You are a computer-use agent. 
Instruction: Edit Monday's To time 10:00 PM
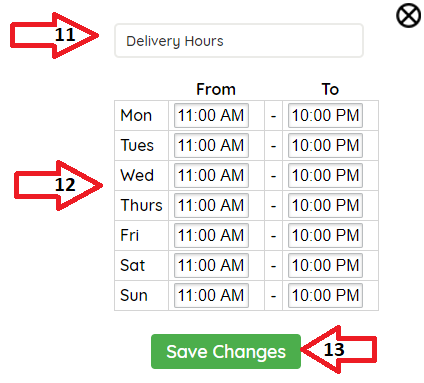325,115
